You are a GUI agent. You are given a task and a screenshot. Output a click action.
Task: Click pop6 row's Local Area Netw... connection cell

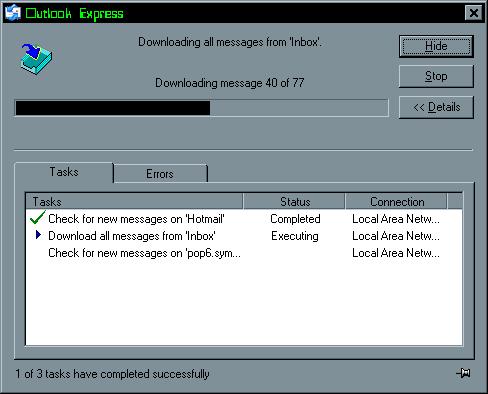[396, 253]
